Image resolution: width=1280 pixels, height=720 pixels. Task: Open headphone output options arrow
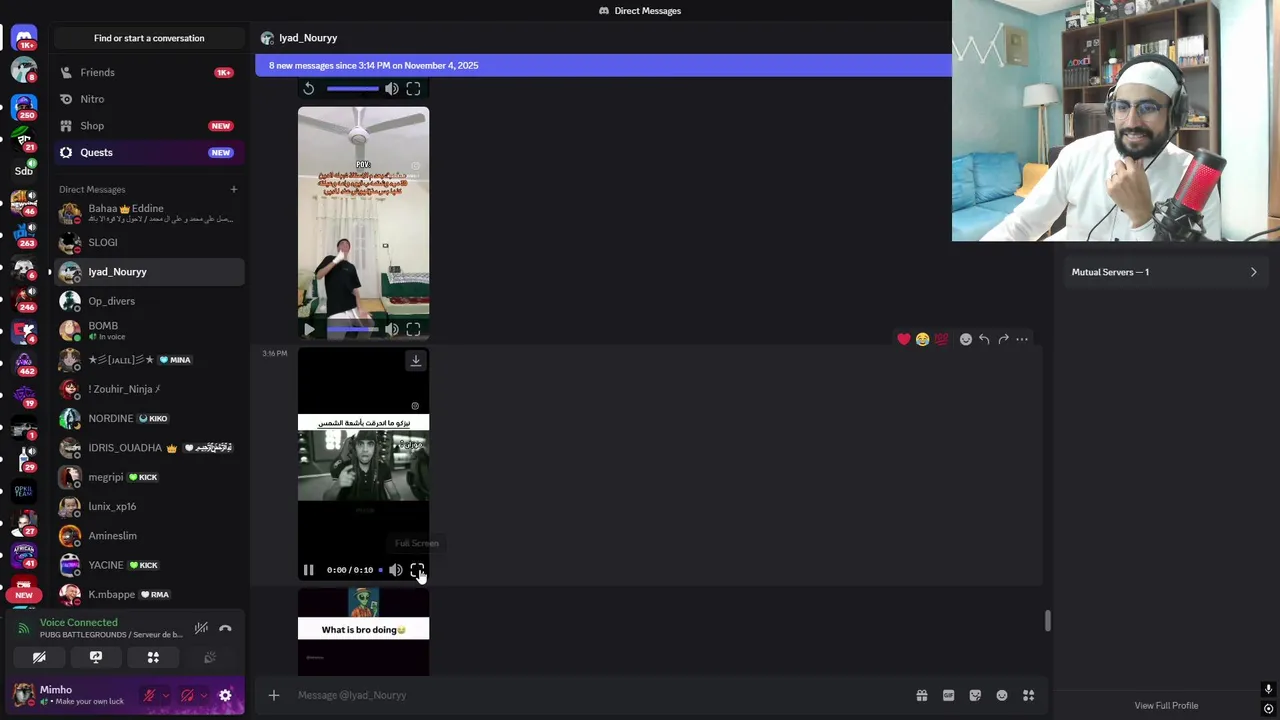204,695
